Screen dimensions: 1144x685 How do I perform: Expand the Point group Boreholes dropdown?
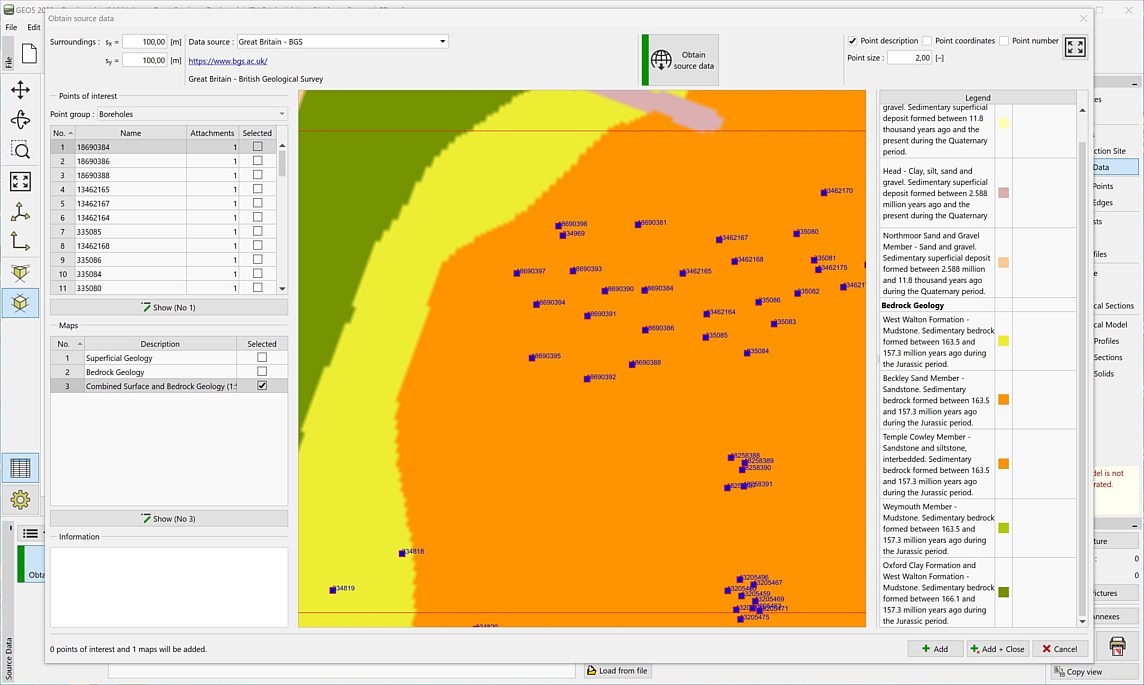[281, 114]
